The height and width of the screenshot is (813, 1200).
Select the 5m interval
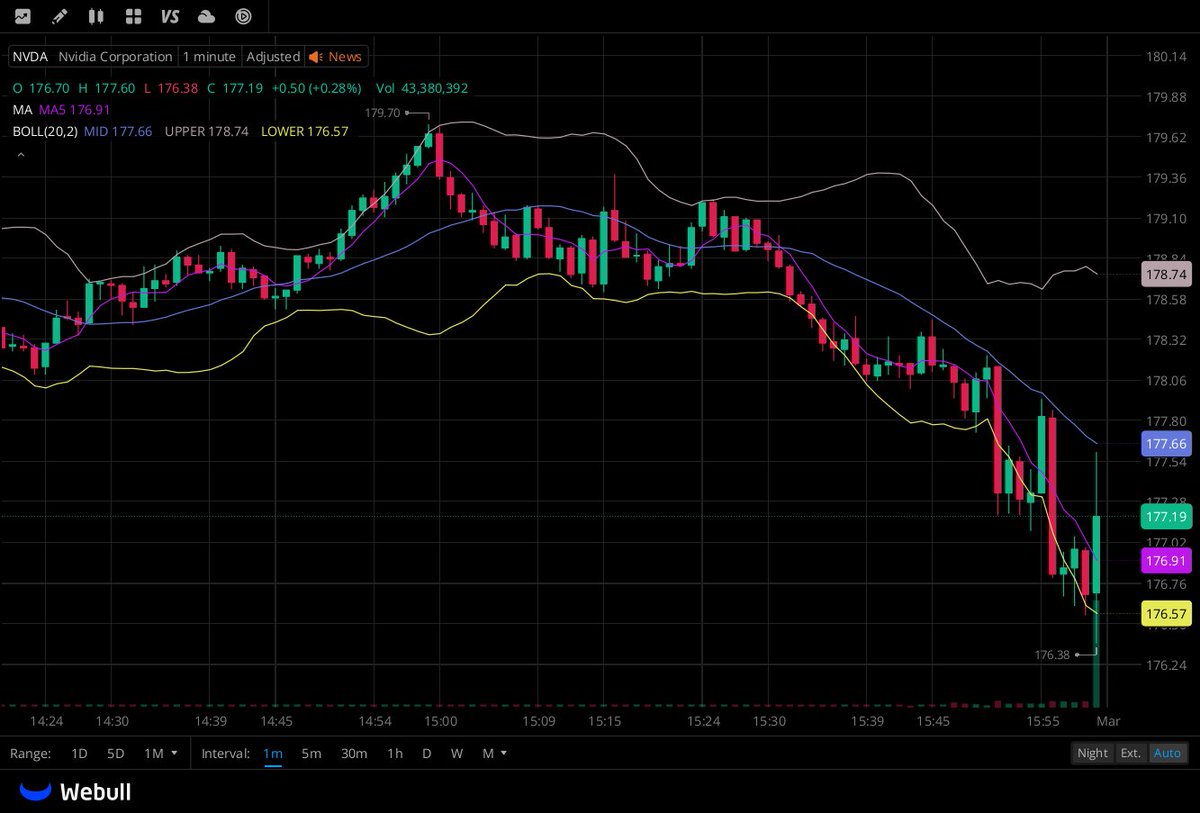[312, 753]
